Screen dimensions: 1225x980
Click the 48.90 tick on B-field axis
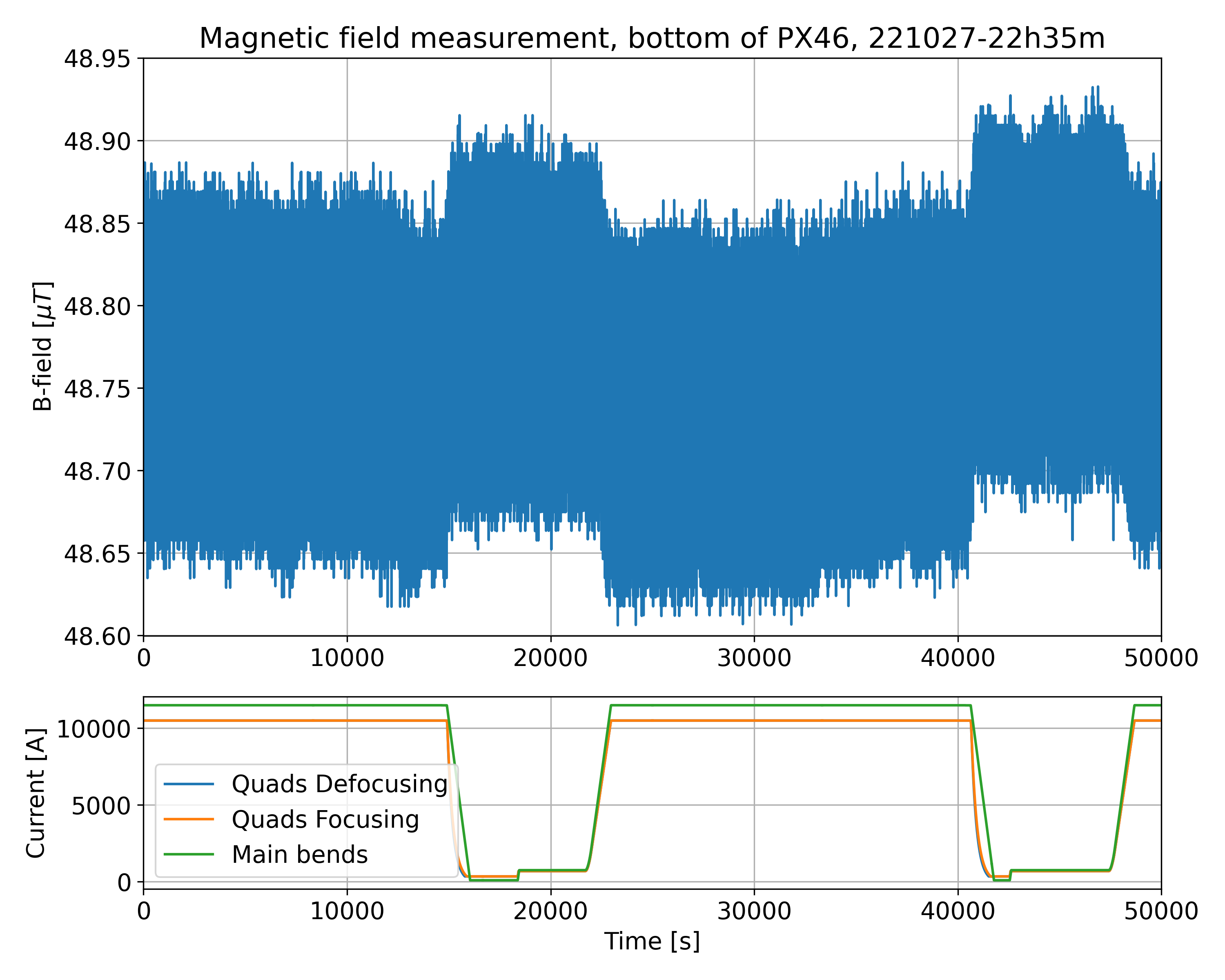click(97, 141)
